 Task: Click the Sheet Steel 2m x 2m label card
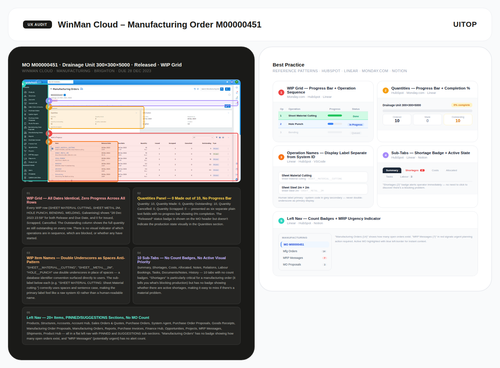(323, 189)
